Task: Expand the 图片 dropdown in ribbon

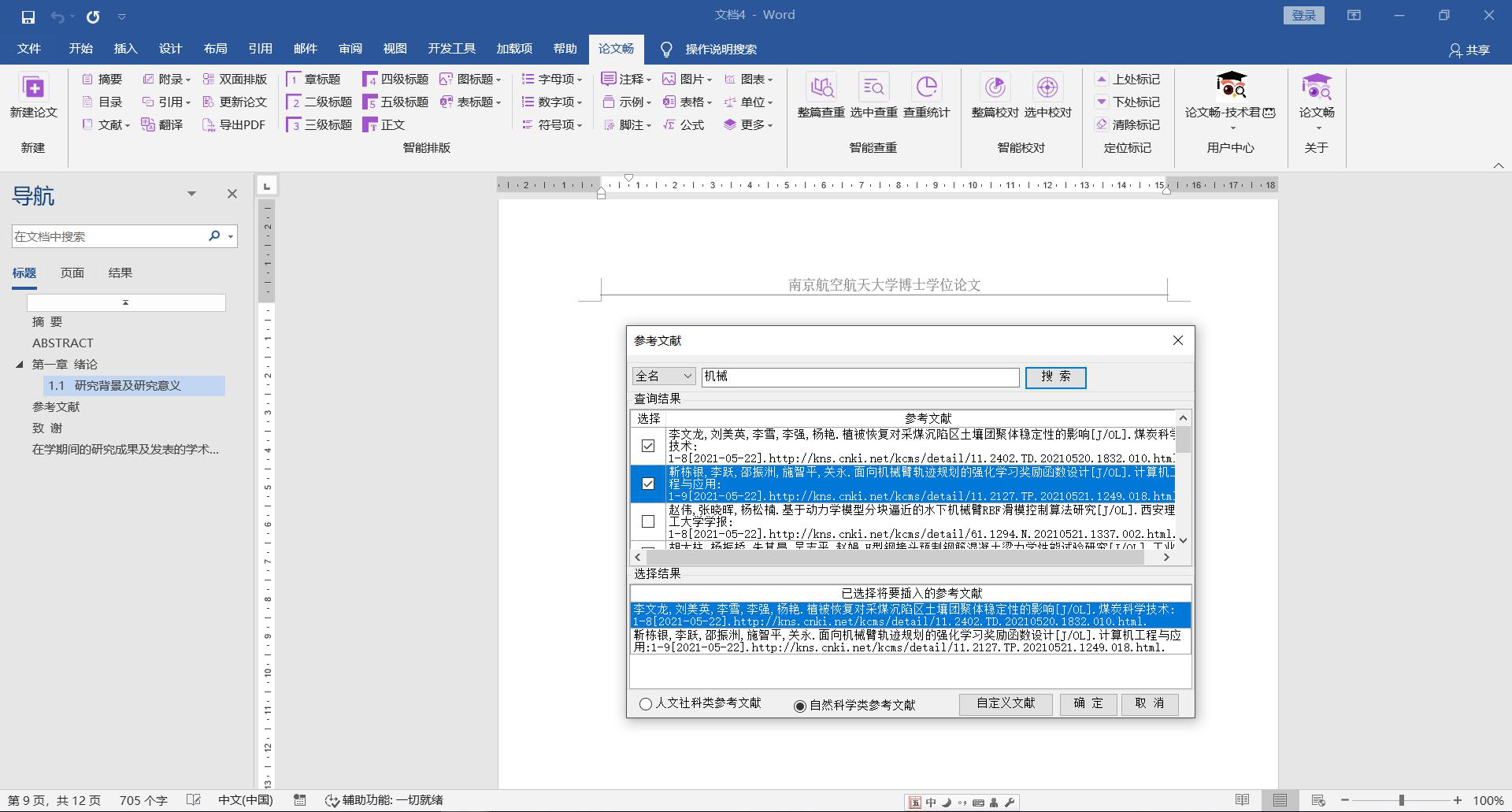Action: [x=687, y=79]
